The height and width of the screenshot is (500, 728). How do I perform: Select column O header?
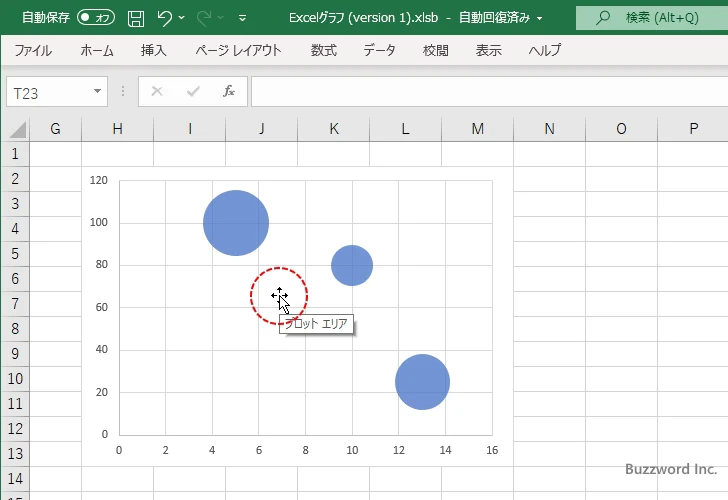click(x=621, y=129)
